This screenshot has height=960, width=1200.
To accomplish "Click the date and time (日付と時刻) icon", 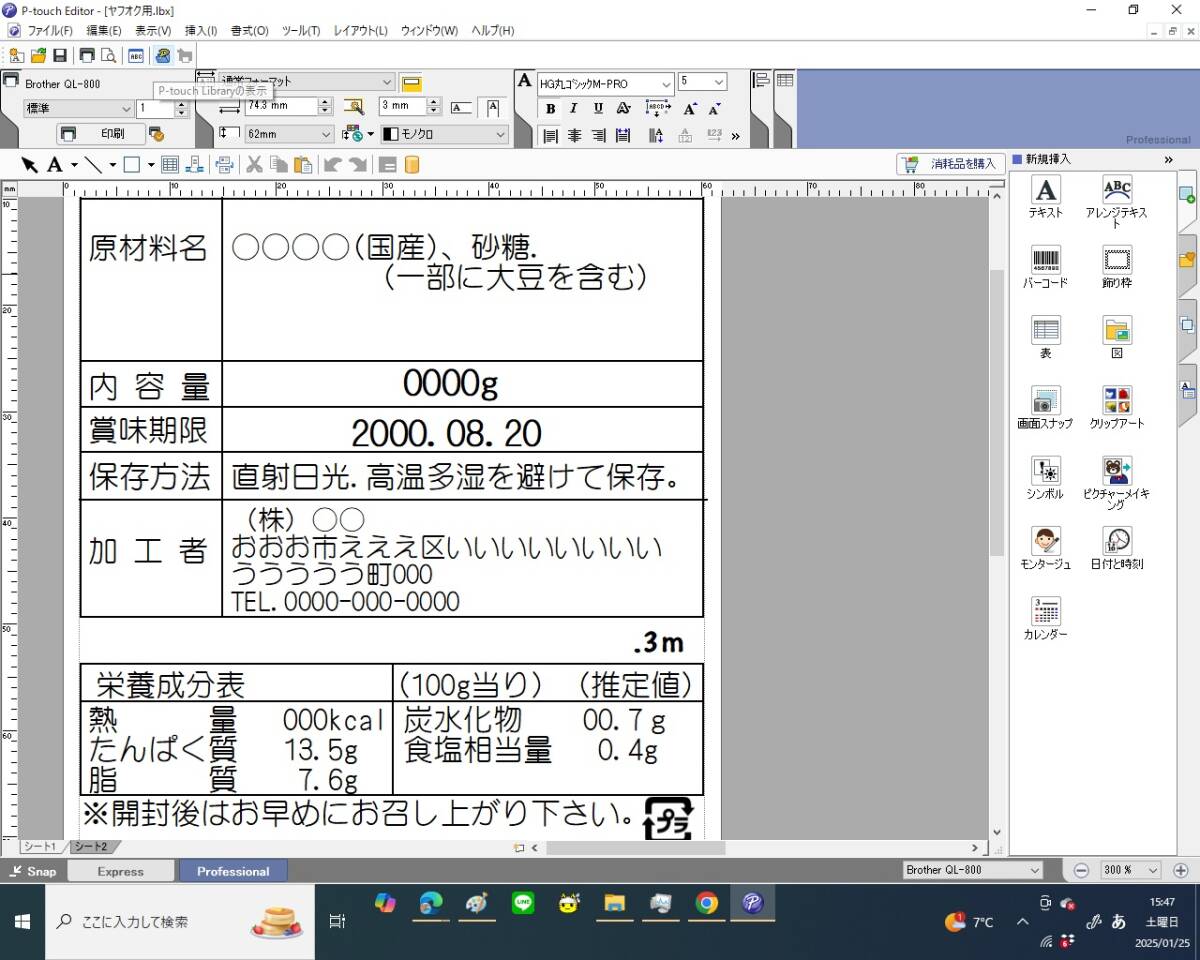I will pyautogui.click(x=1117, y=542).
